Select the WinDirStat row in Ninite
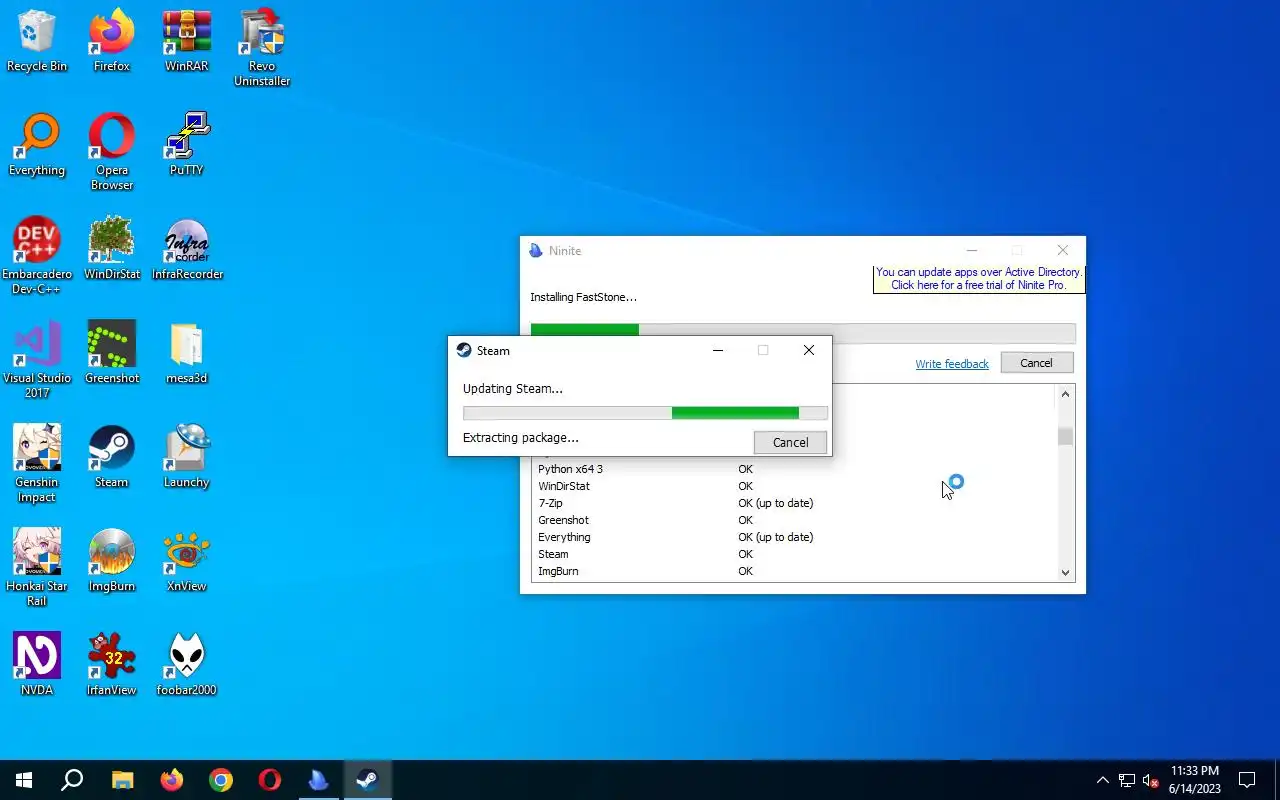Screen dimensions: 1280x800 click(x=794, y=486)
